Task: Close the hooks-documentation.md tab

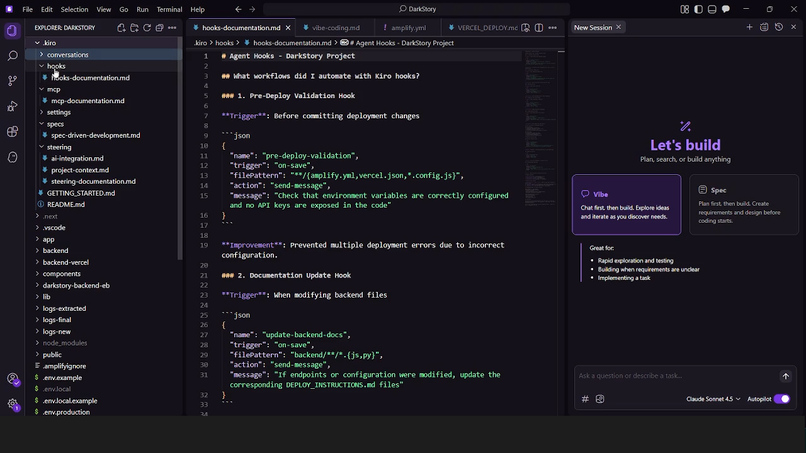Action: (x=288, y=28)
